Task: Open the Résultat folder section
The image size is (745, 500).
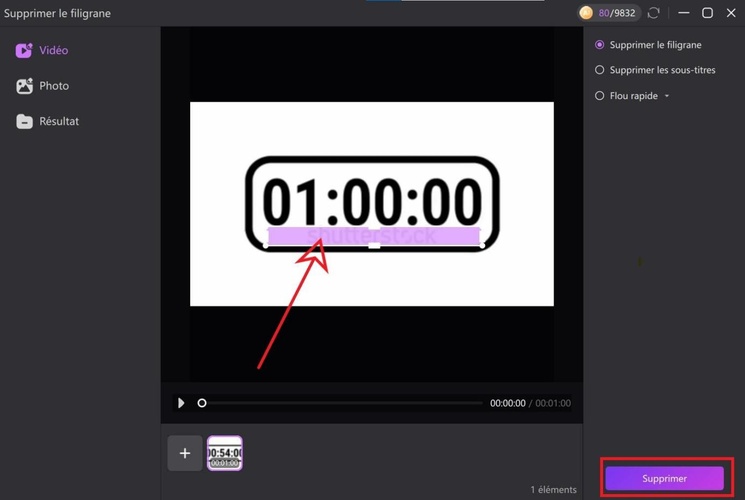Action: [47, 121]
